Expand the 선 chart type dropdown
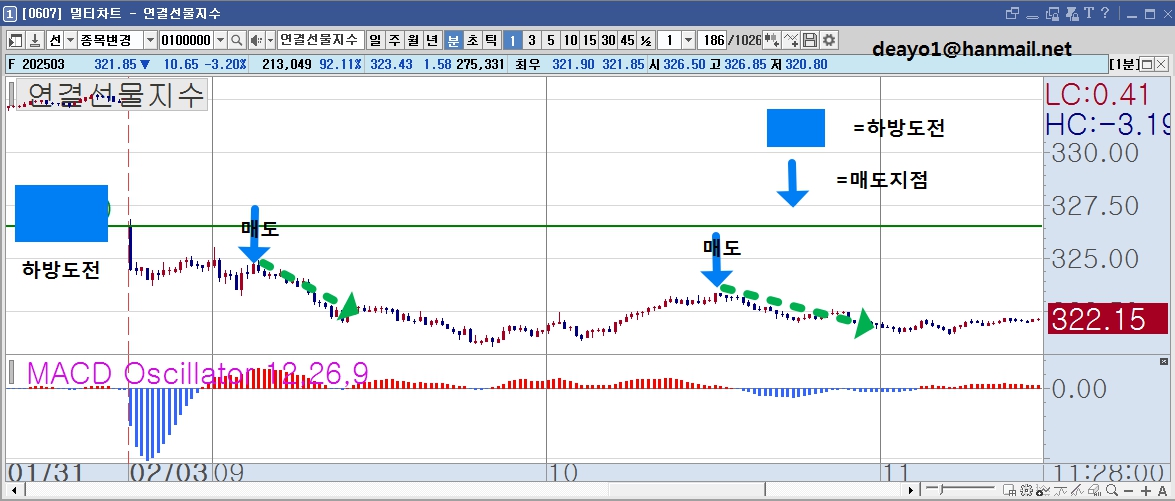Viewport: 1175px width, 501px height. (70, 40)
